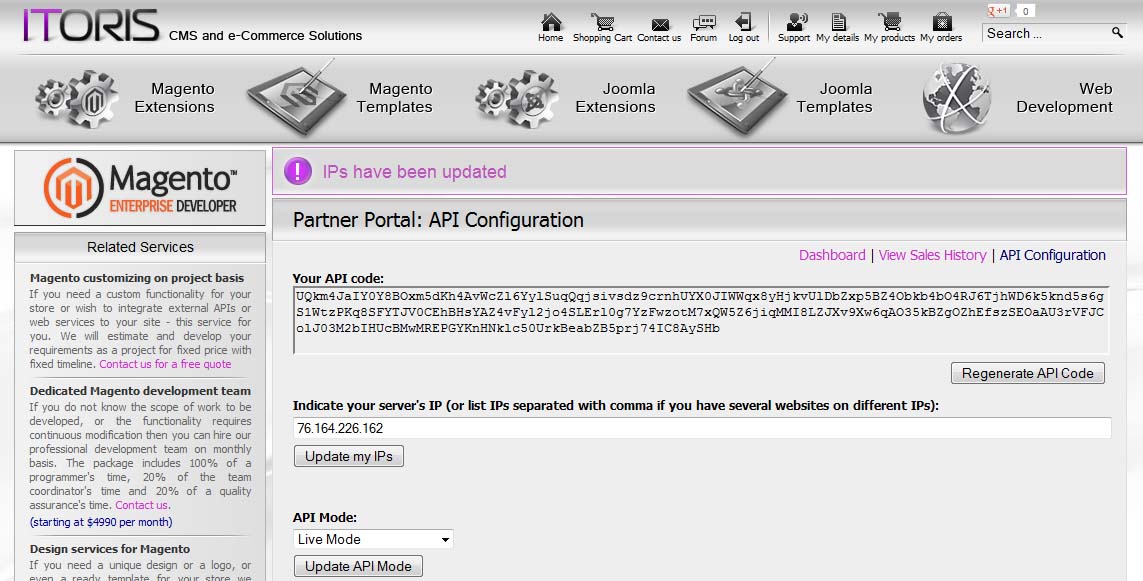Click the Log out door icon

click(743, 21)
